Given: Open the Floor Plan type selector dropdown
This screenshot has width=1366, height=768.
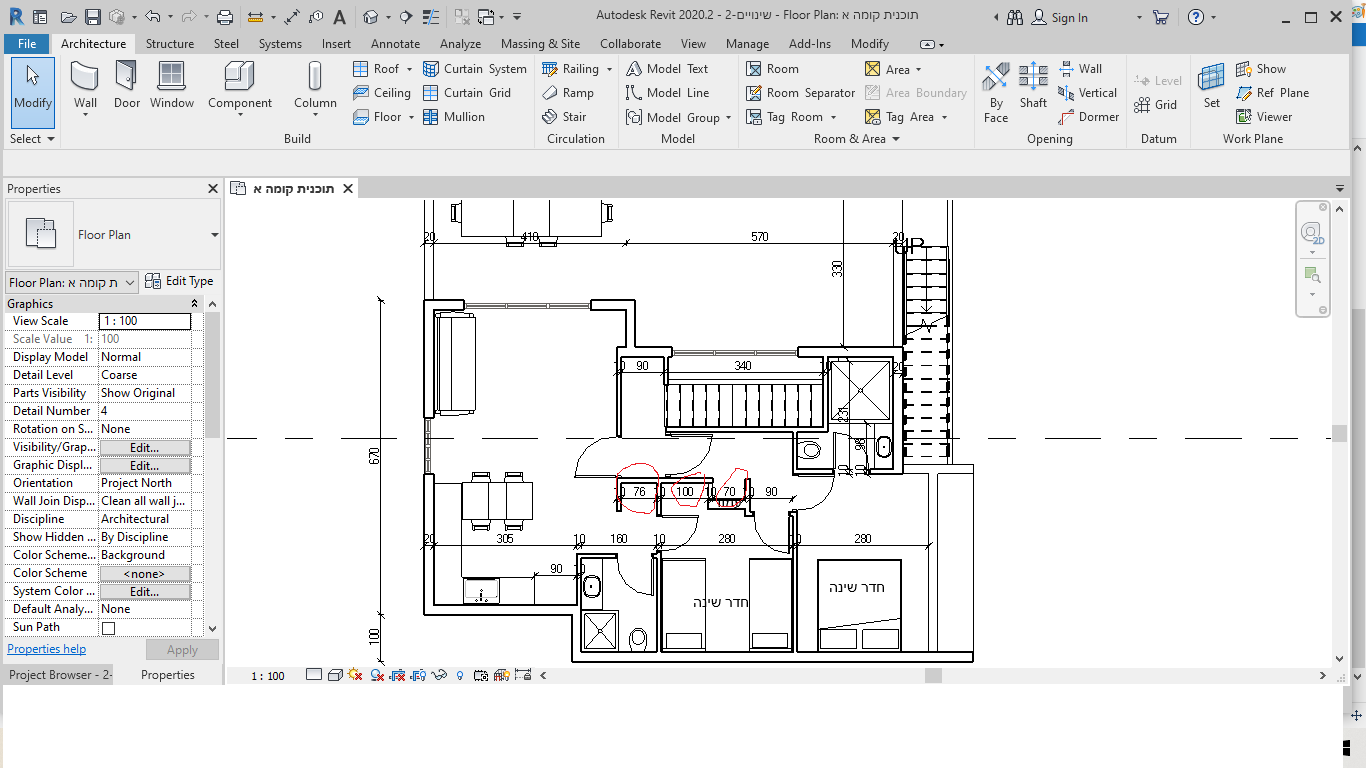Looking at the screenshot, I should (x=214, y=235).
